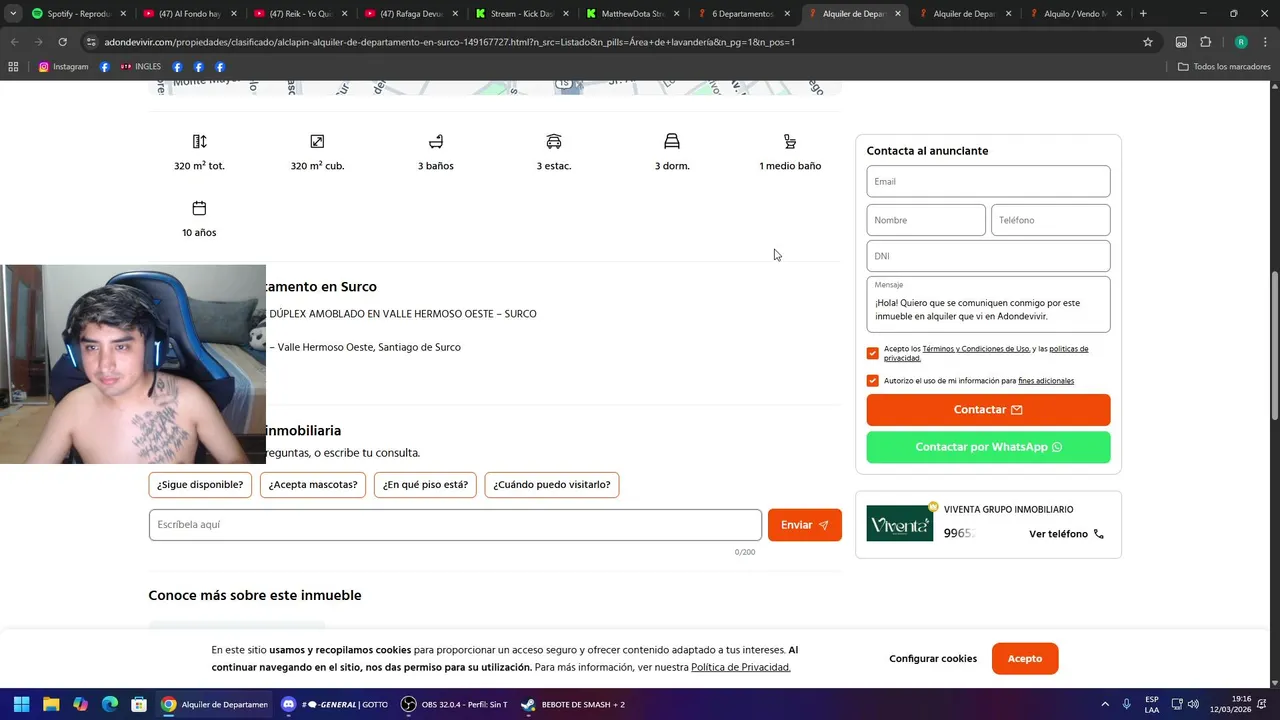Image resolution: width=1280 pixels, height=720 pixels.
Task: Switch to the MatthewDota Stream tab
Action: (x=631, y=14)
